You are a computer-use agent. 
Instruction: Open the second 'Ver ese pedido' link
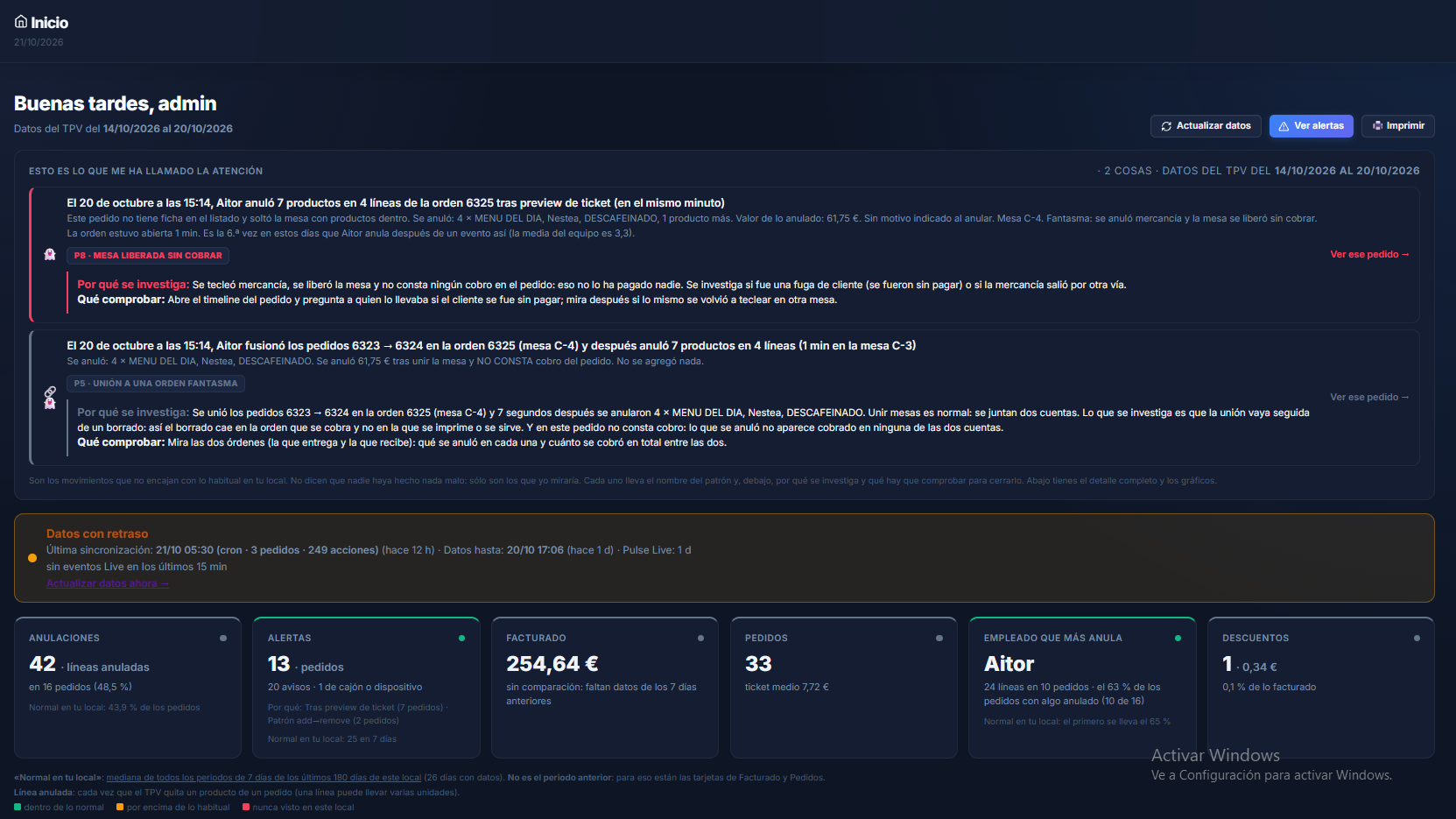1369,397
